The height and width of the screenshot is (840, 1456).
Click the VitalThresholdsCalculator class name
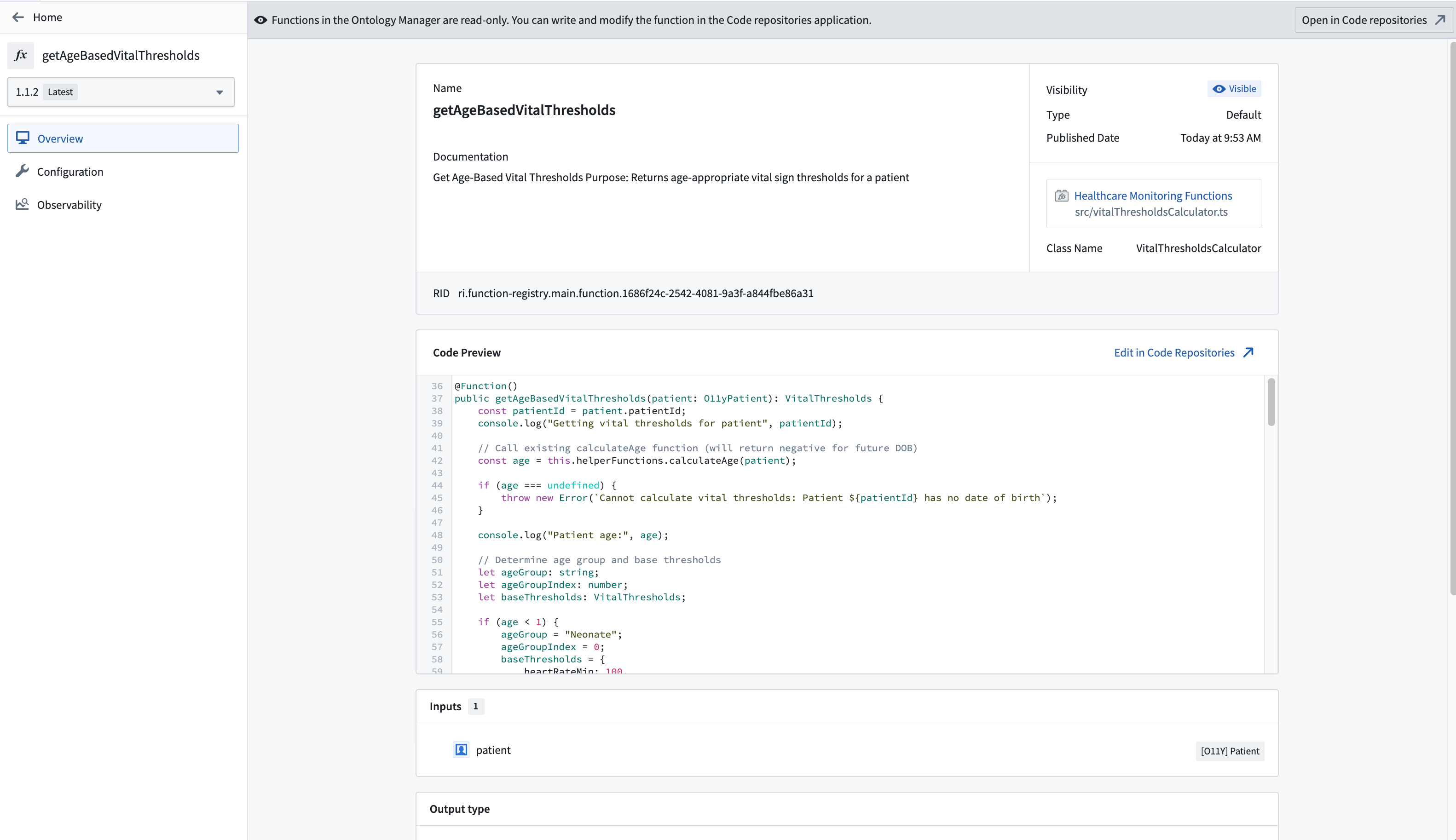(x=1199, y=248)
